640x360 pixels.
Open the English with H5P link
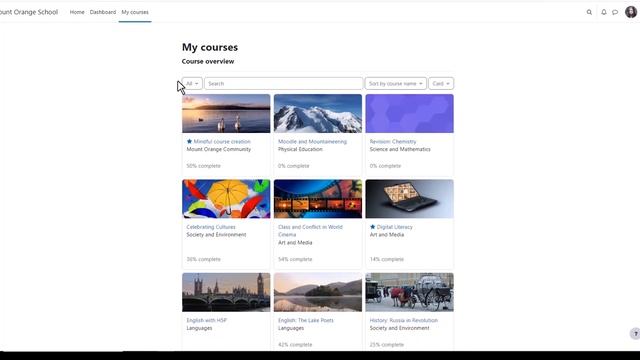(x=207, y=320)
